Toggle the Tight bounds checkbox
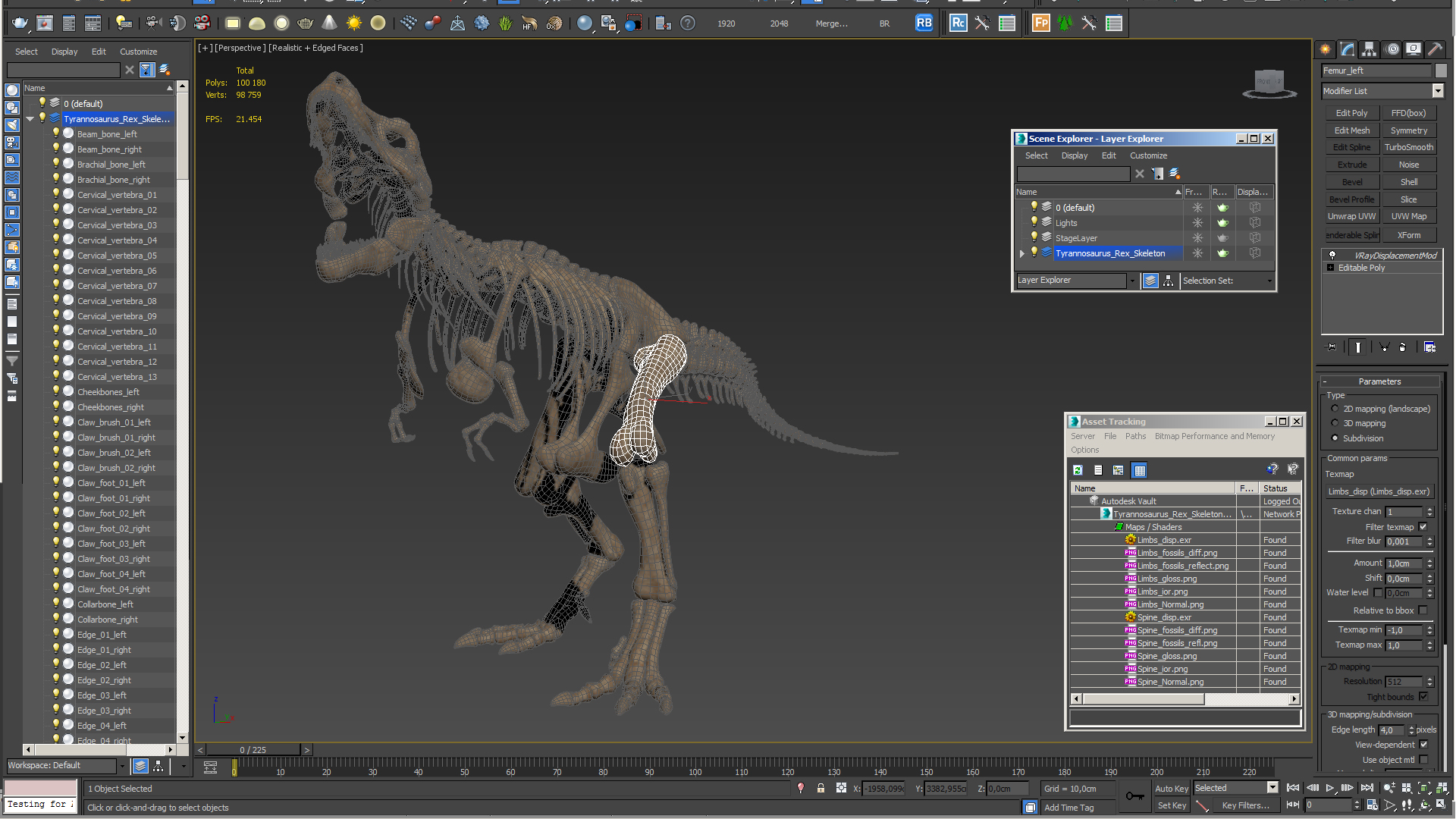Image resolution: width=1456 pixels, height=819 pixels. coord(1423,697)
